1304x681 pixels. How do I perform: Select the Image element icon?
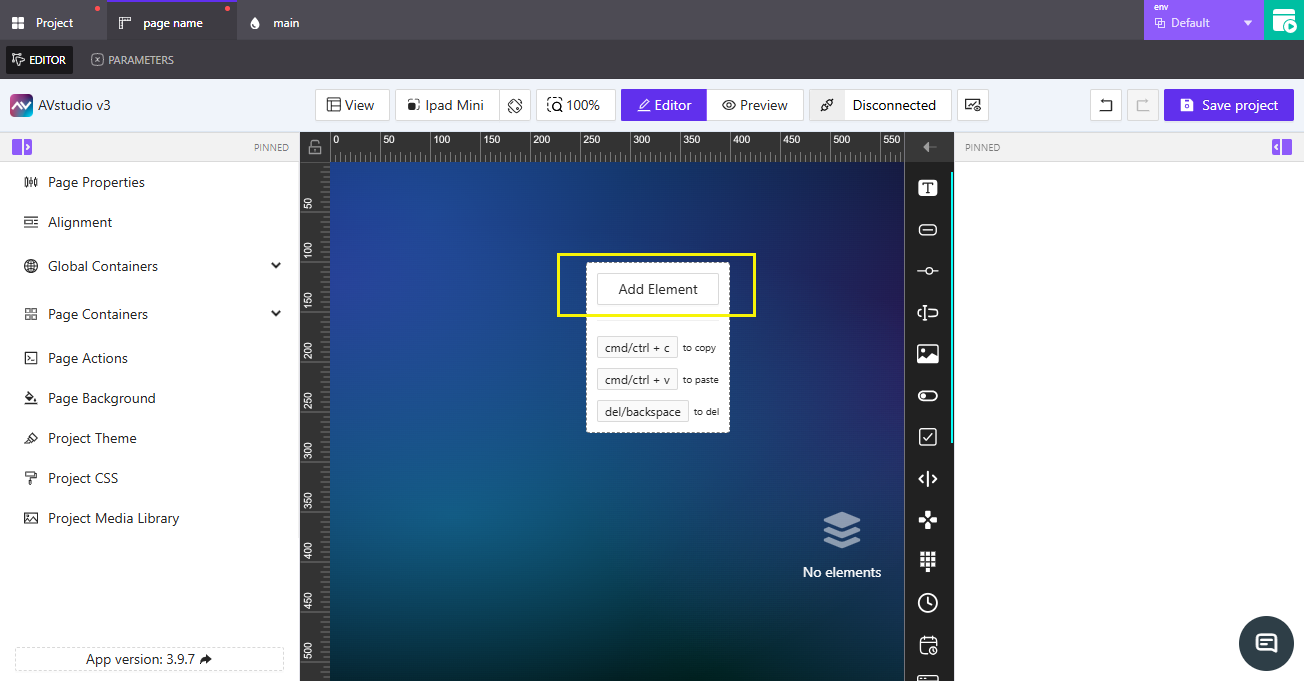coord(927,353)
